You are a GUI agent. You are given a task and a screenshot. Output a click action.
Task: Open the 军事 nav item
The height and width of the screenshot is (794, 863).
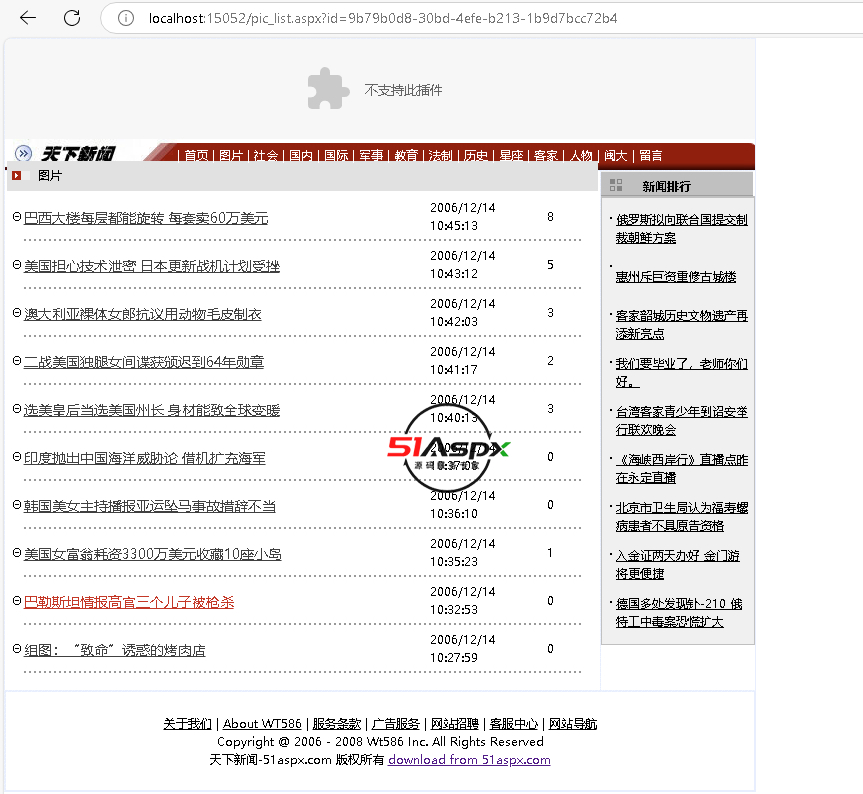(371, 156)
